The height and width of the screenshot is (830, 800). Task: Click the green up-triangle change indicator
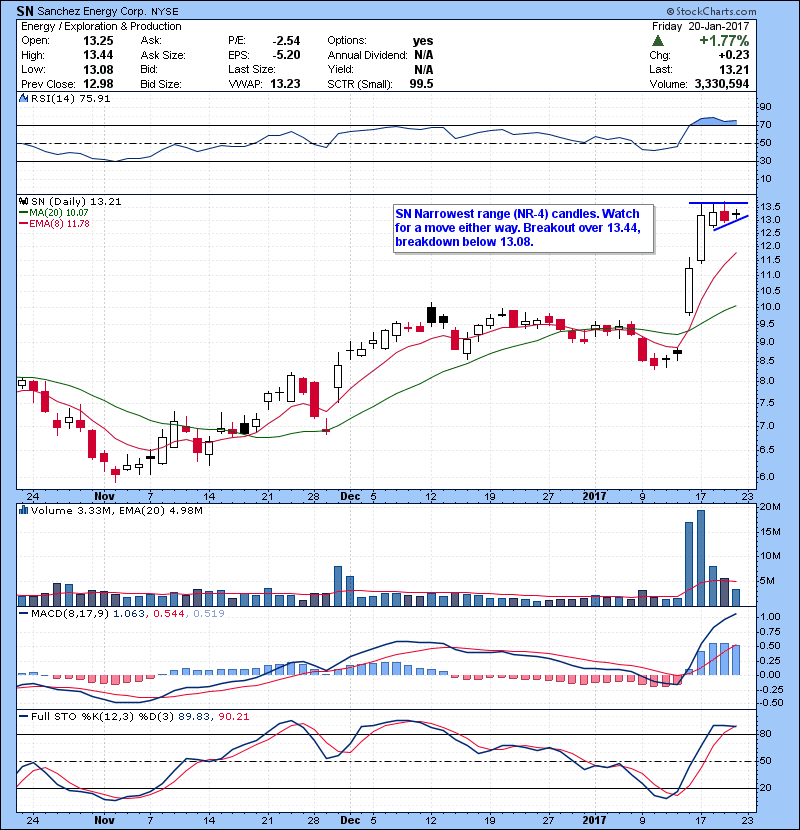tap(658, 41)
